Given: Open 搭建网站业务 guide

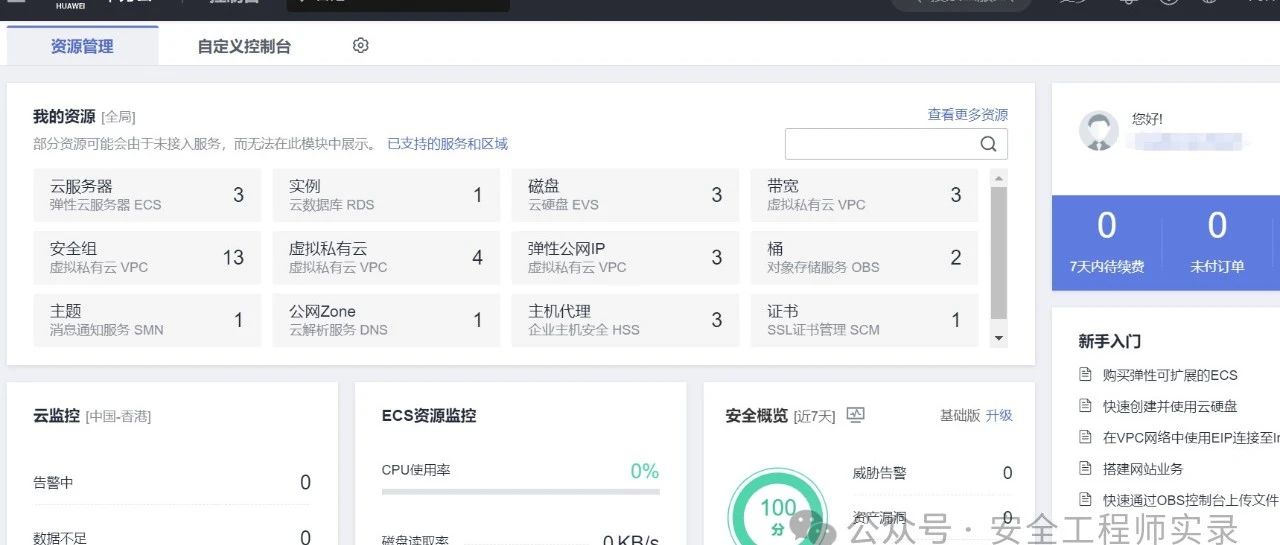Looking at the screenshot, I should pyautogui.click(x=1143, y=468).
